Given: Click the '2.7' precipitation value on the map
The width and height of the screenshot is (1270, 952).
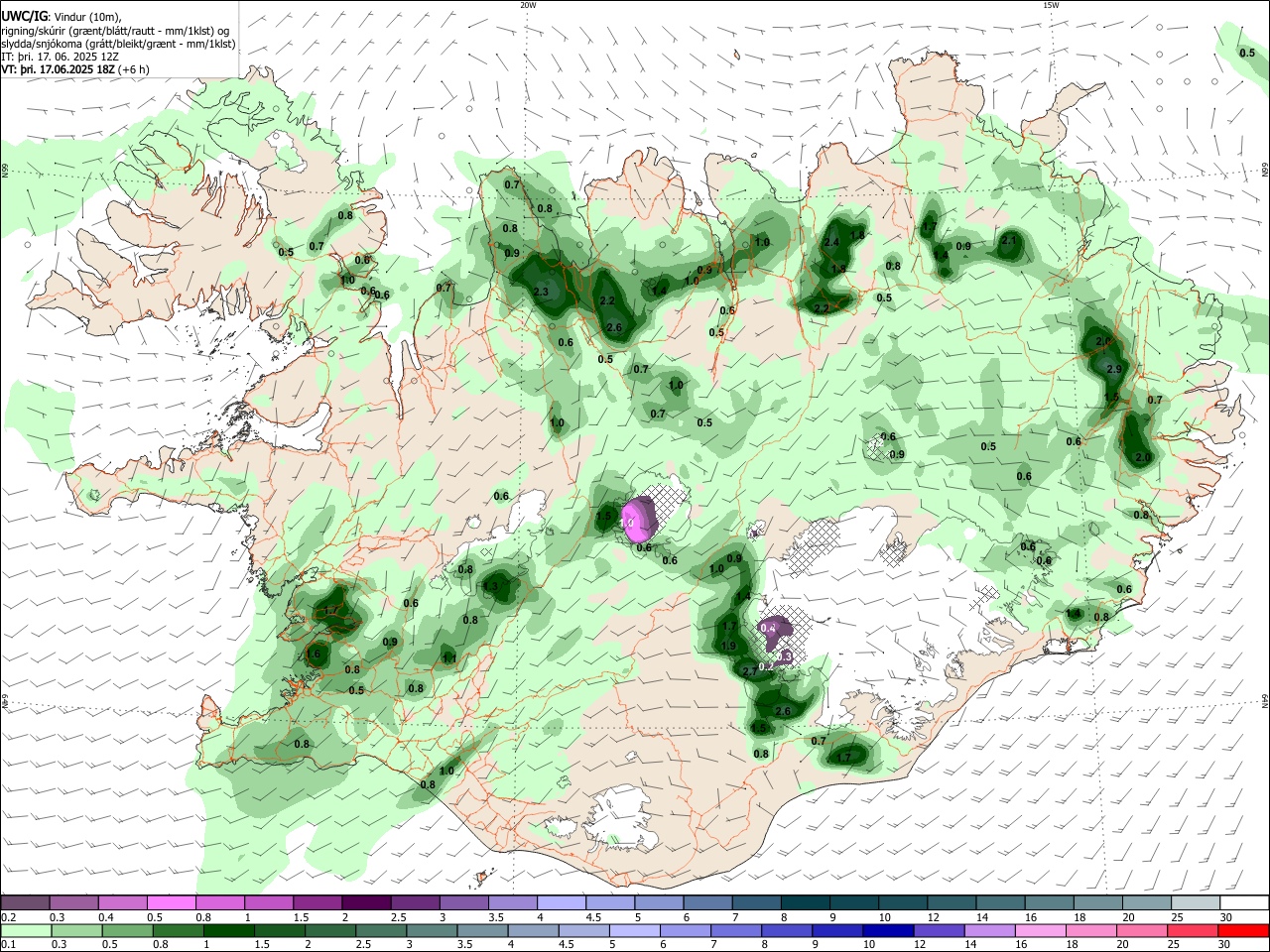Looking at the screenshot, I should pos(750,671).
